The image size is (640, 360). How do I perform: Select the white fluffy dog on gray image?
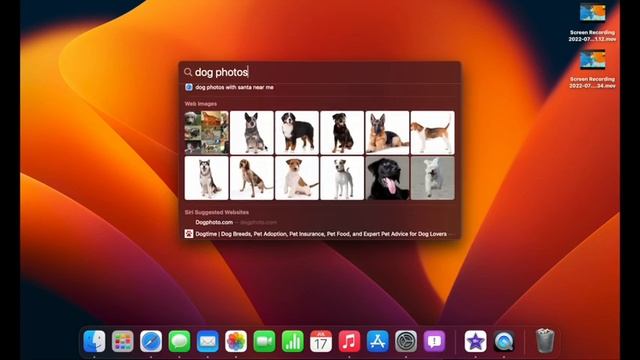pos(433,178)
